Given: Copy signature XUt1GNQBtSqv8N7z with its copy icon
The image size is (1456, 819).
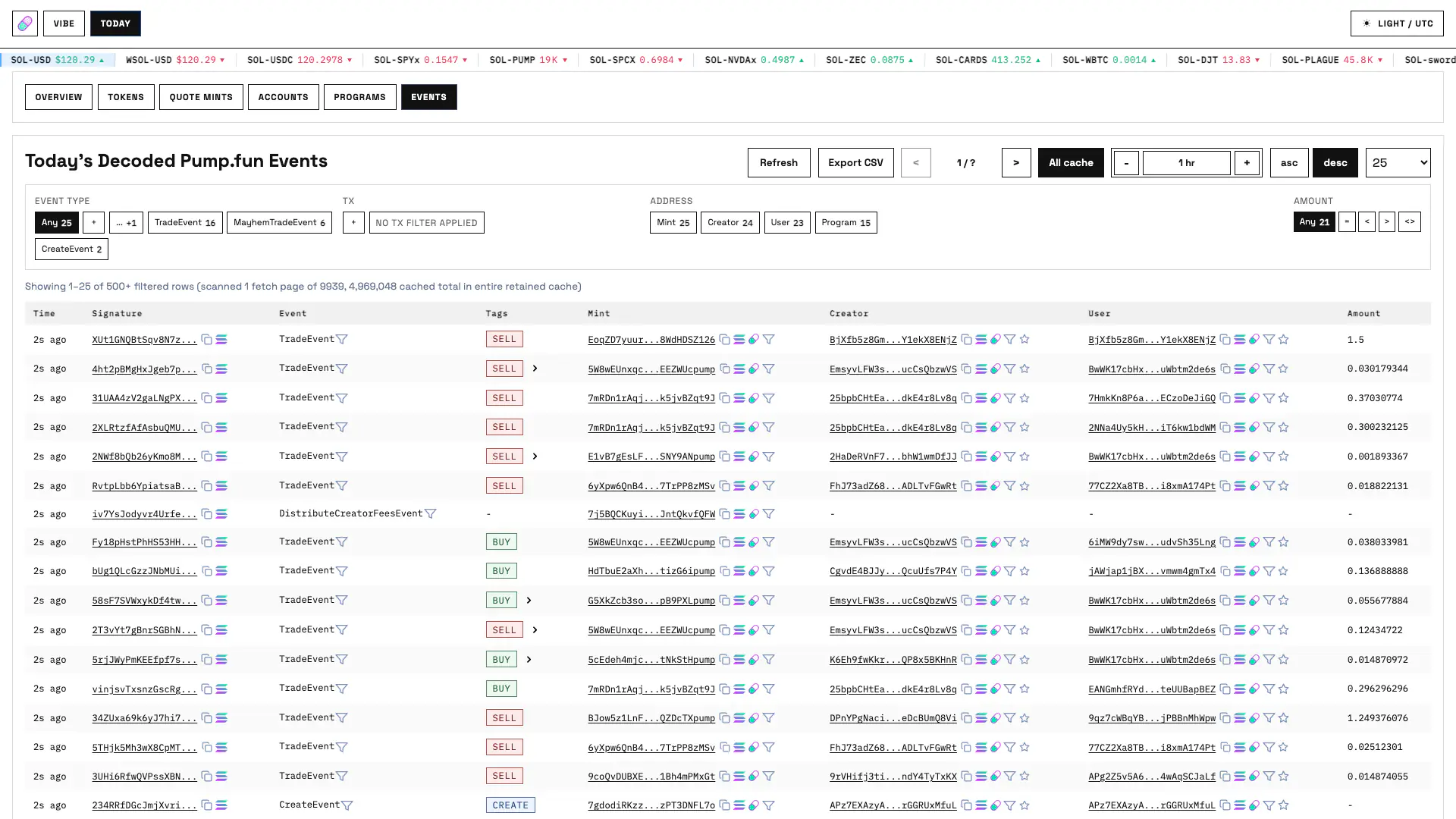Looking at the screenshot, I should [x=206, y=340].
